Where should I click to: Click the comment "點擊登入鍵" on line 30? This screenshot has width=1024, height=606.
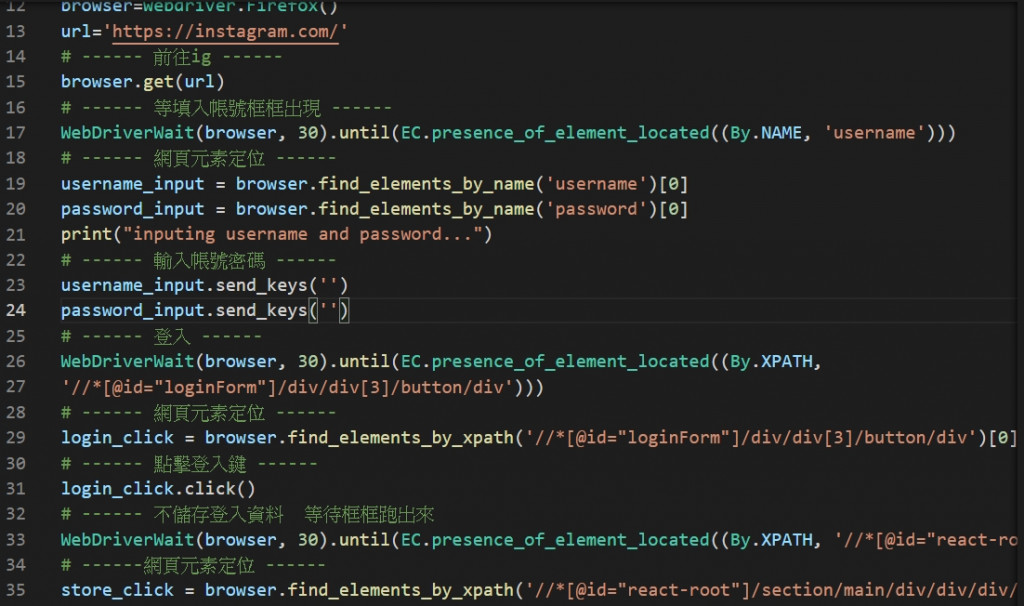tap(200, 464)
